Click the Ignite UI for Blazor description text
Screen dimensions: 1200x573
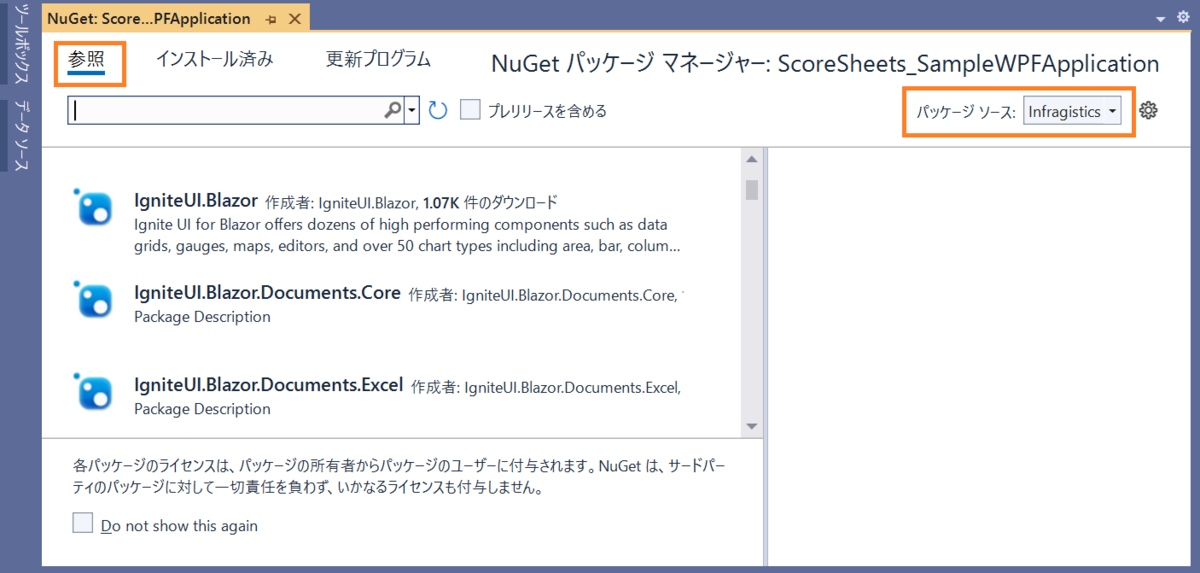pos(408,235)
